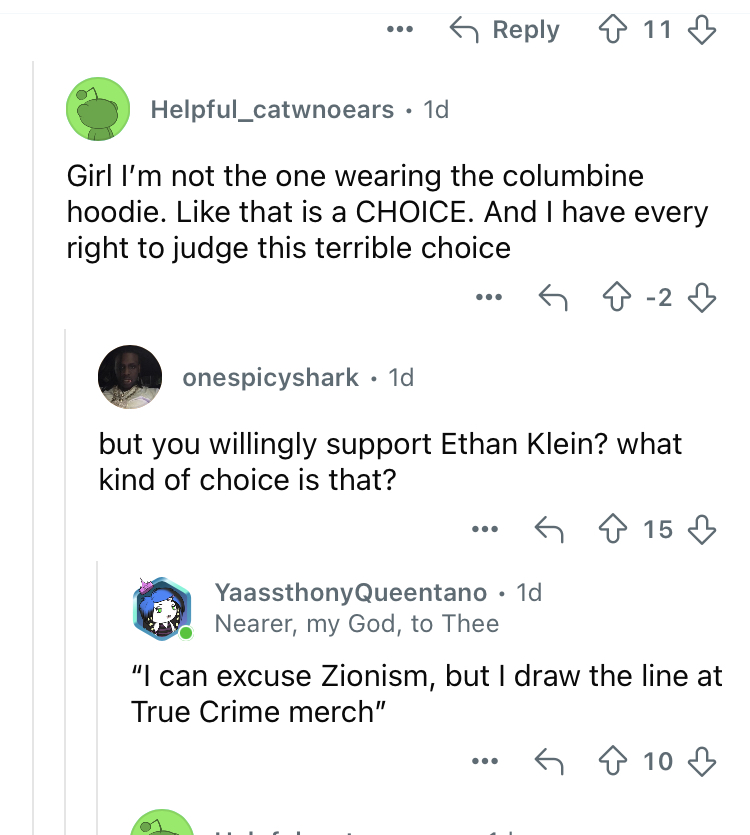Open more options beside the Reply button
Image resolution: width=750 pixels, height=835 pixels.
tap(400, 29)
